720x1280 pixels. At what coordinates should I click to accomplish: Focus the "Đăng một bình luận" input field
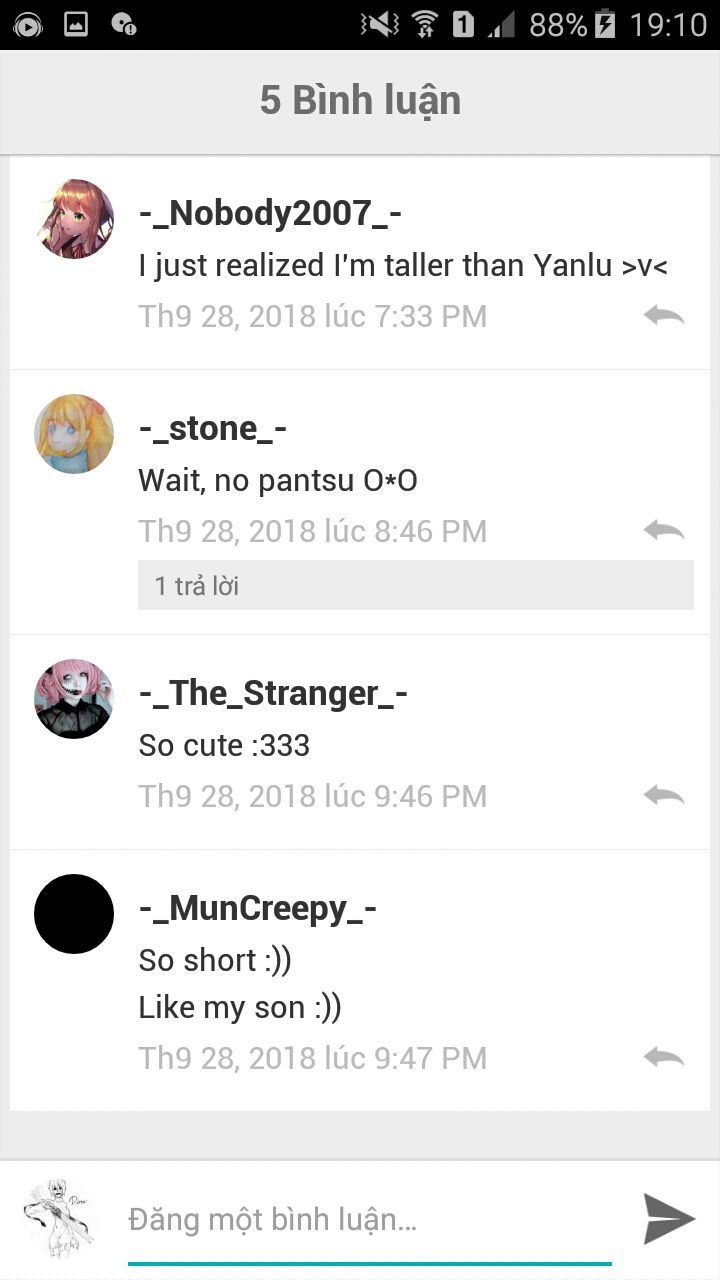pyautogui.click(x=370, y=1220)
